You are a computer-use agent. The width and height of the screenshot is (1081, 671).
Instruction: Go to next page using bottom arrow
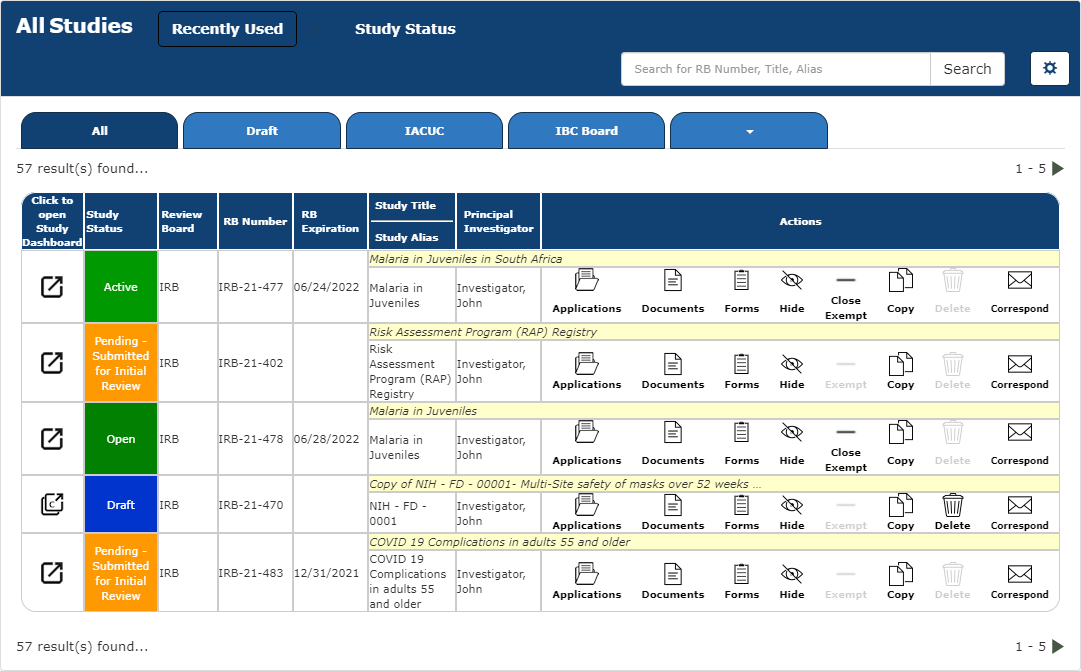1058,646
